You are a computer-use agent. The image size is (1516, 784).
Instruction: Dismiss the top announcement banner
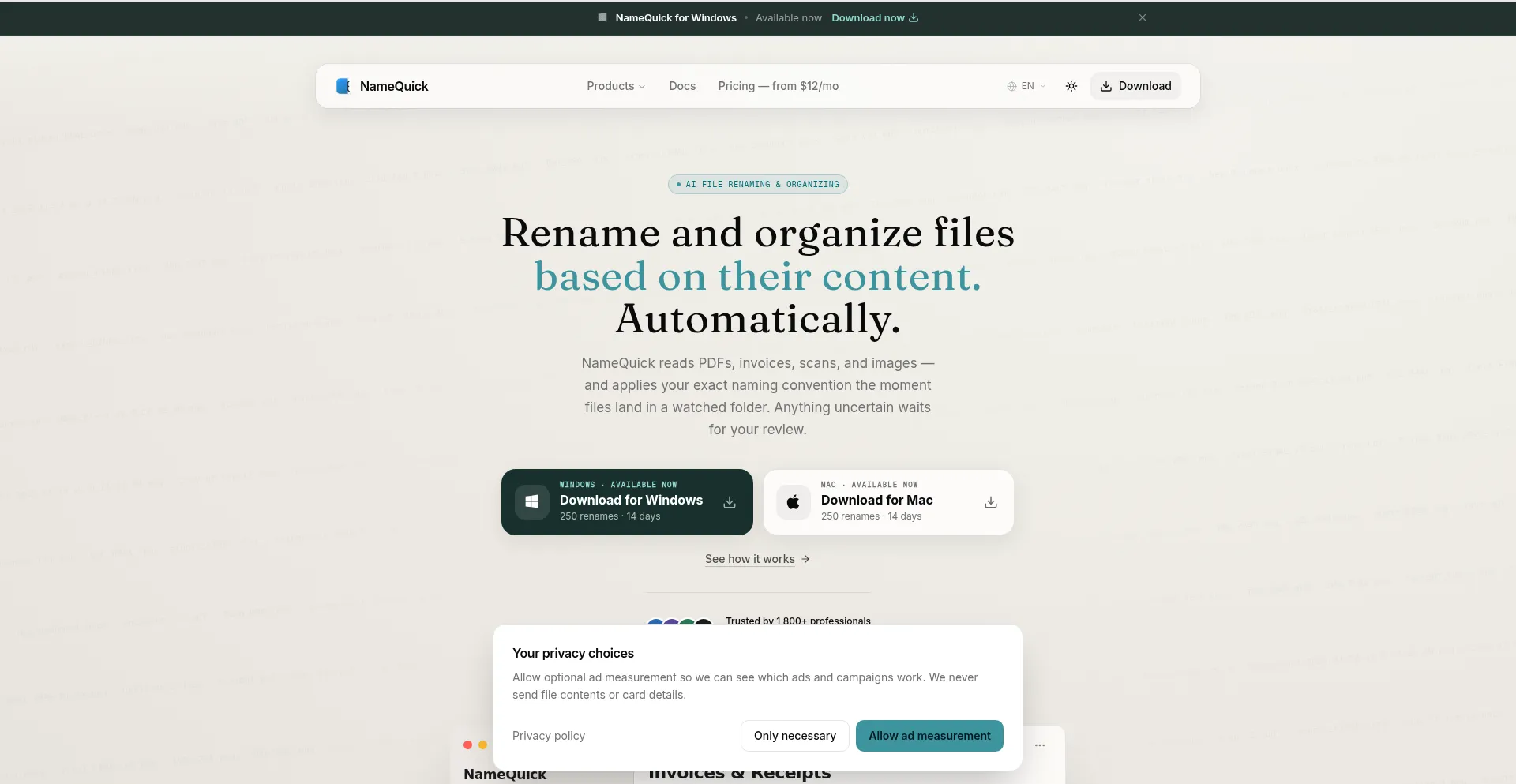[x=1143, y=17]
